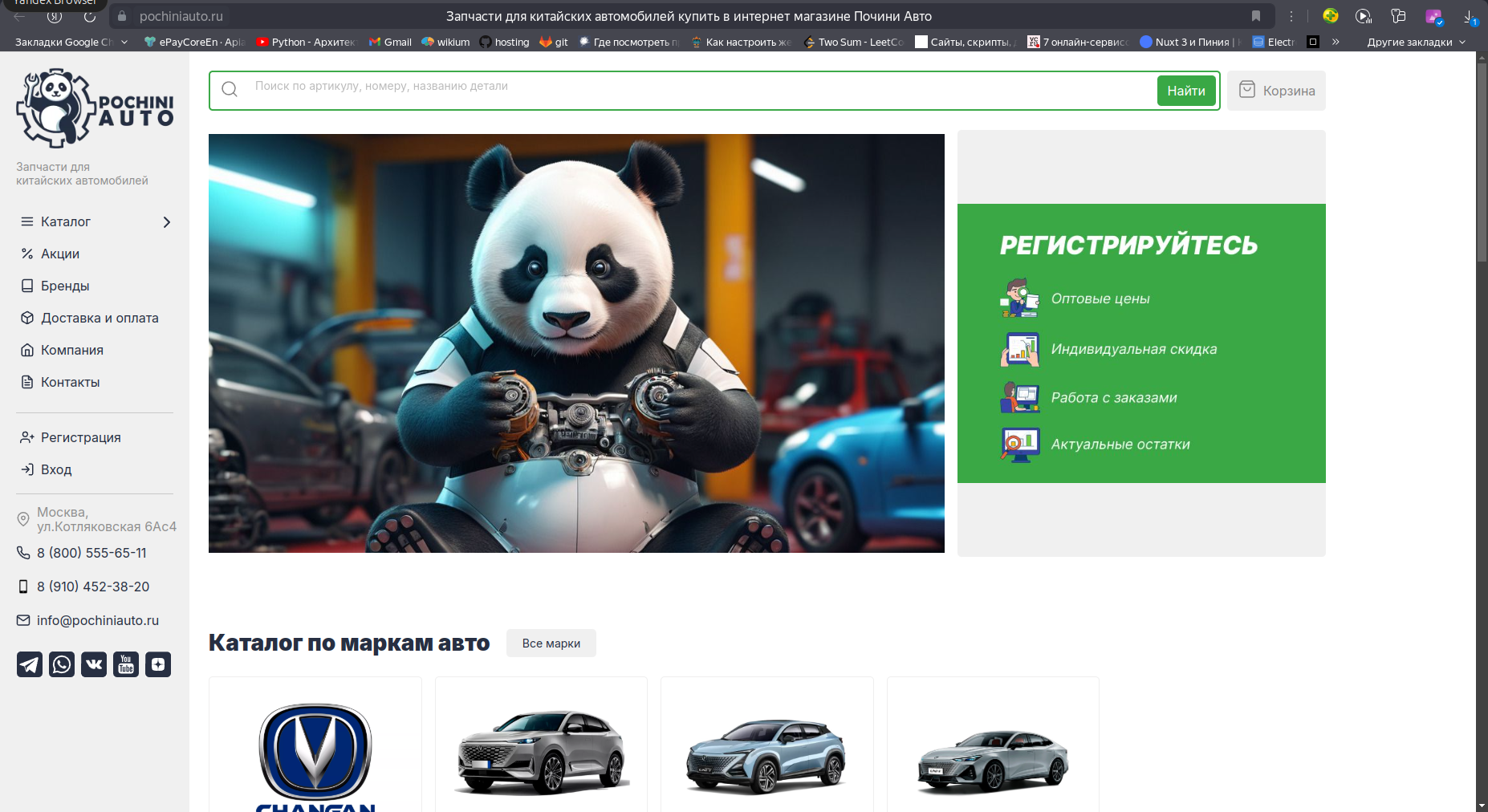
Task: Open the browser downloads icon
Action: [1469, 16]
